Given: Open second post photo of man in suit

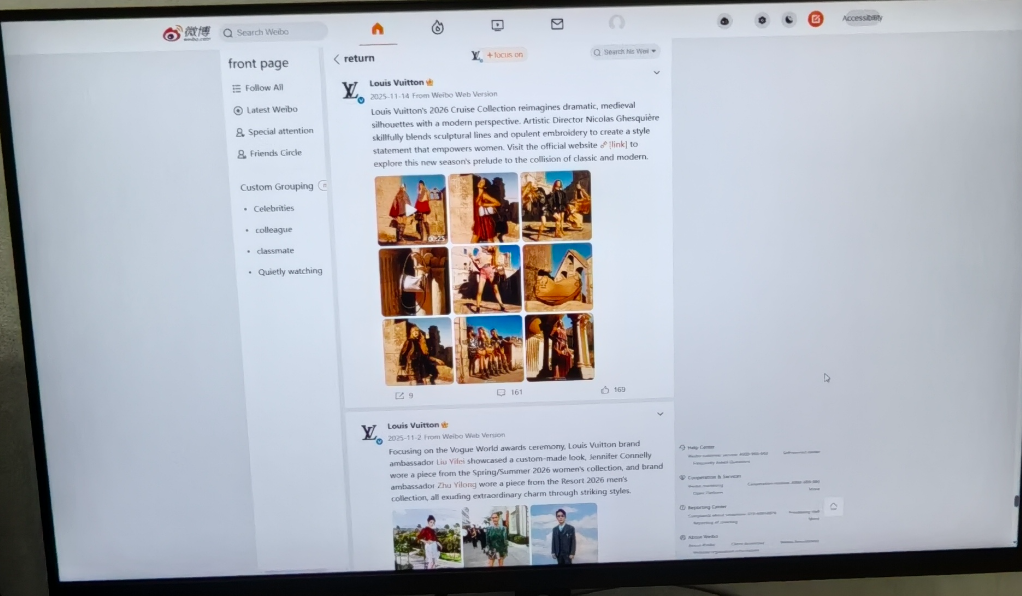Looking at the screenshot, I should [x=564, y=533].
